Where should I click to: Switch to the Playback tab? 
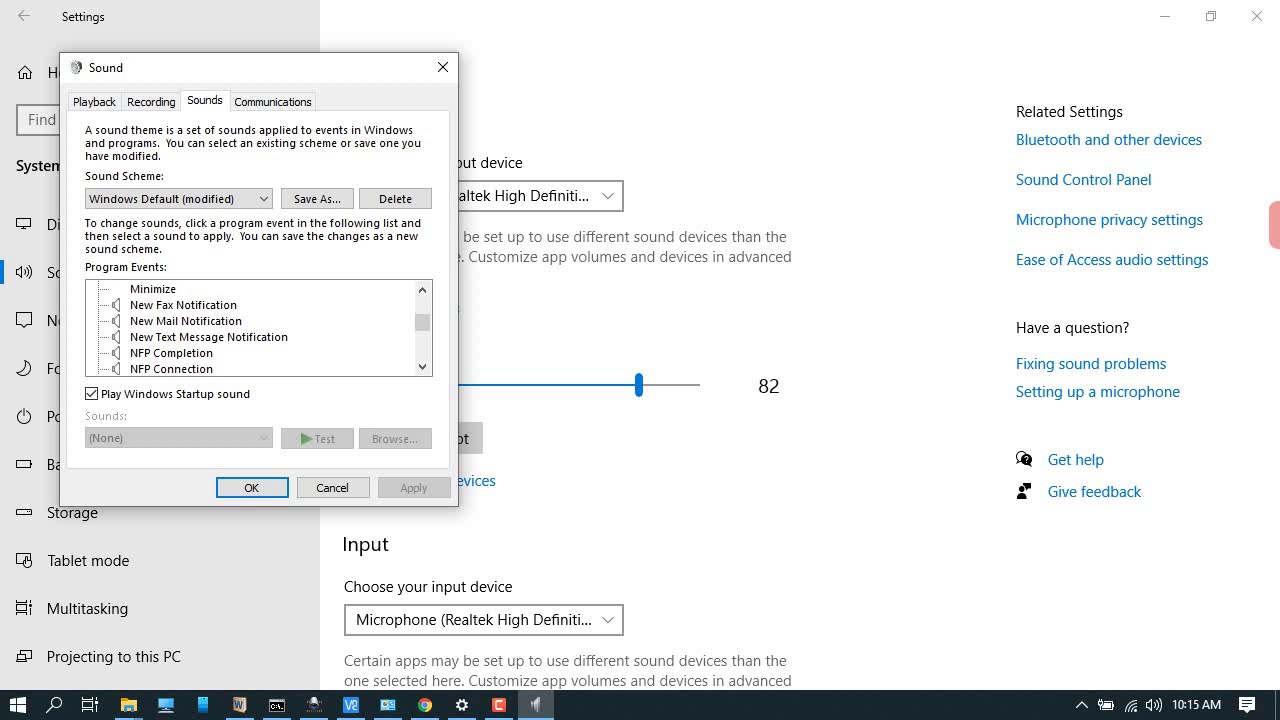94,102
